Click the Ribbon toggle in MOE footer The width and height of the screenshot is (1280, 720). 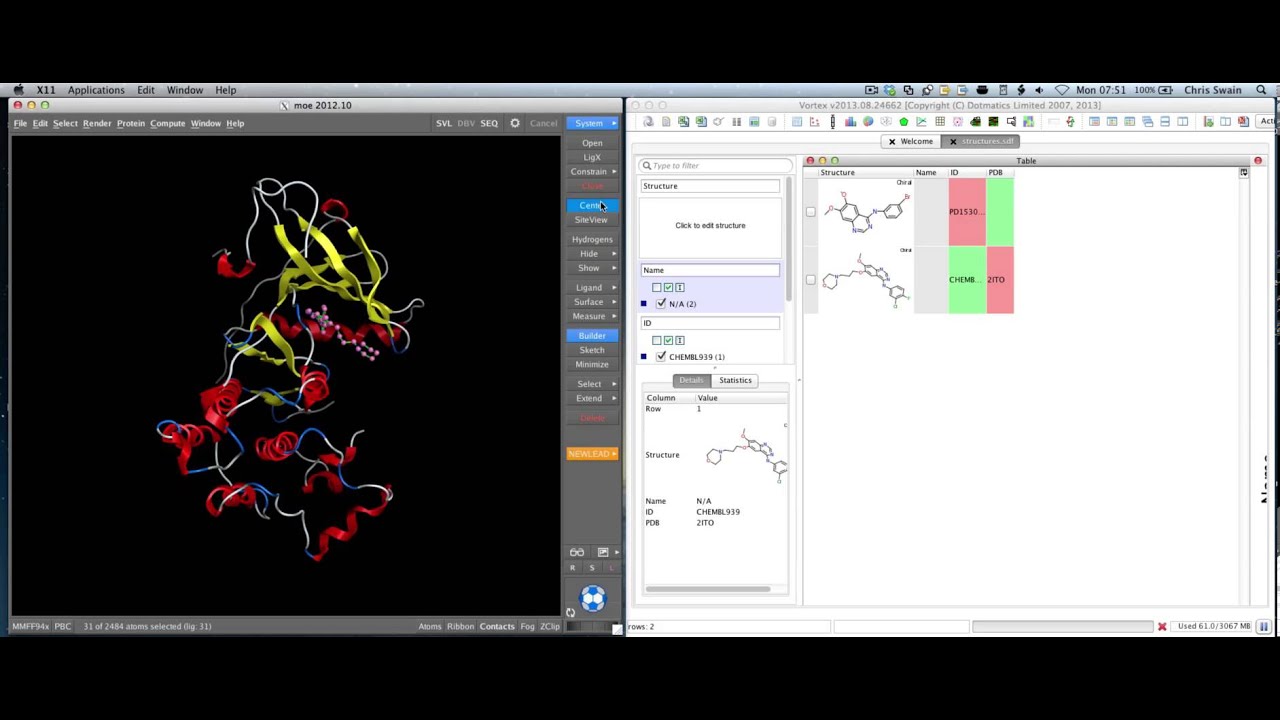460,626
